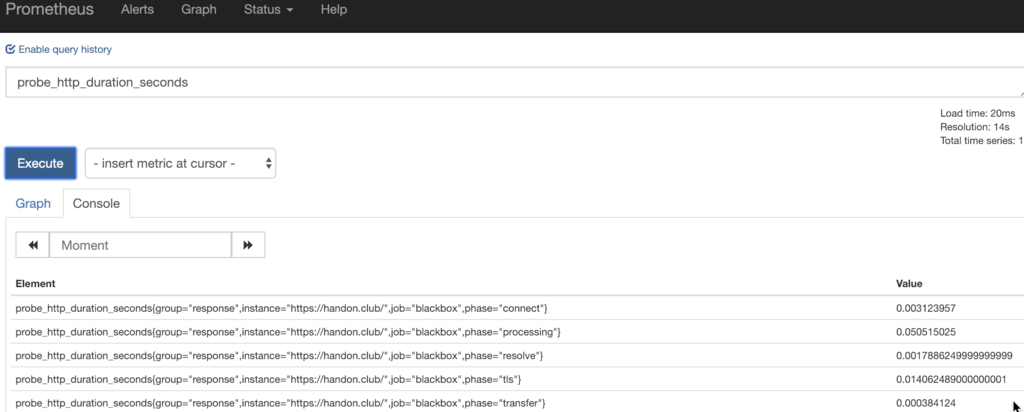Open the Prometheus home brand link
This screenshot has height=412, width=1024.
point(50,10)
